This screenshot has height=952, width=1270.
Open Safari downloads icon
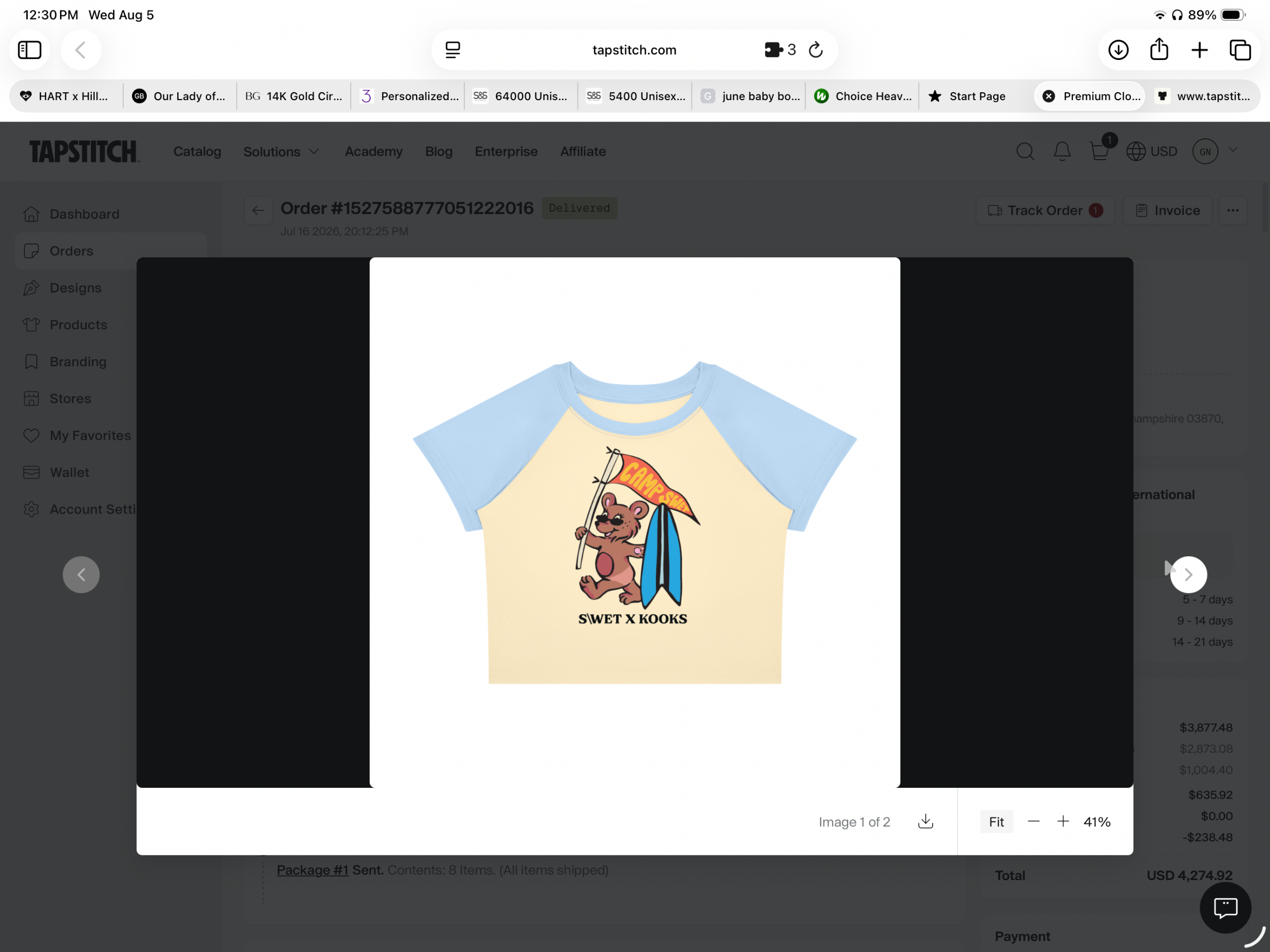pos(1118,50)
